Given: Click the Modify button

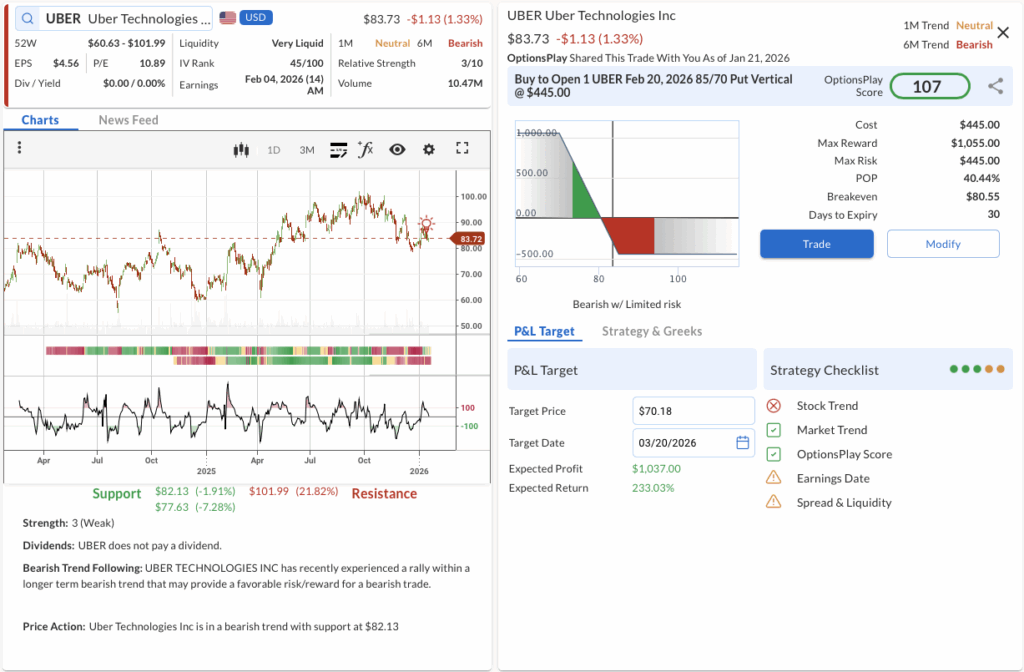Looking at the screenshot, I should 942,244.
